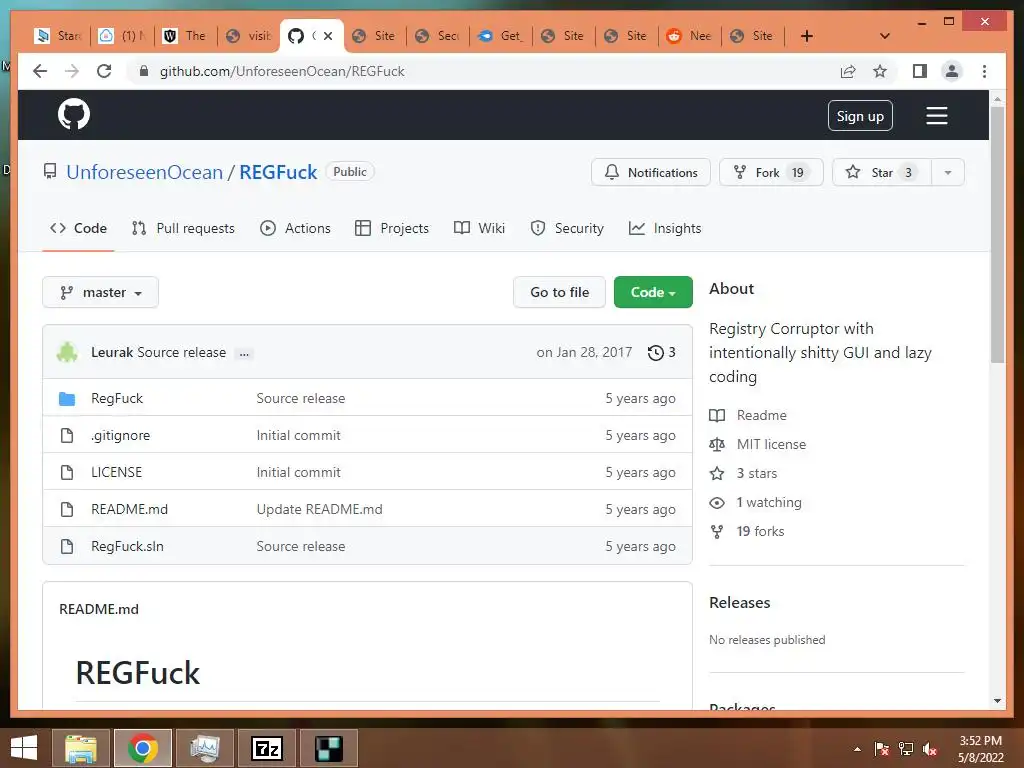Open the .gitignore file
The image size is (1024, 768).
(x=121, y=436)
